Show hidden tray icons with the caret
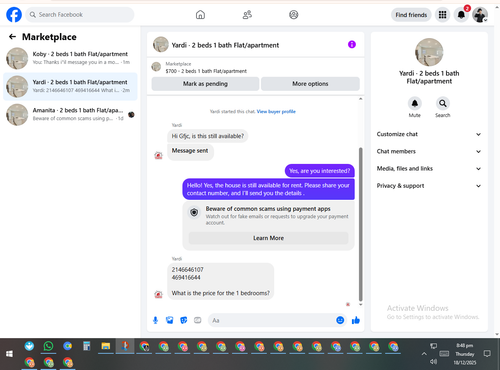The width and height of the screenshot is (500, 370). click(424, 354)
